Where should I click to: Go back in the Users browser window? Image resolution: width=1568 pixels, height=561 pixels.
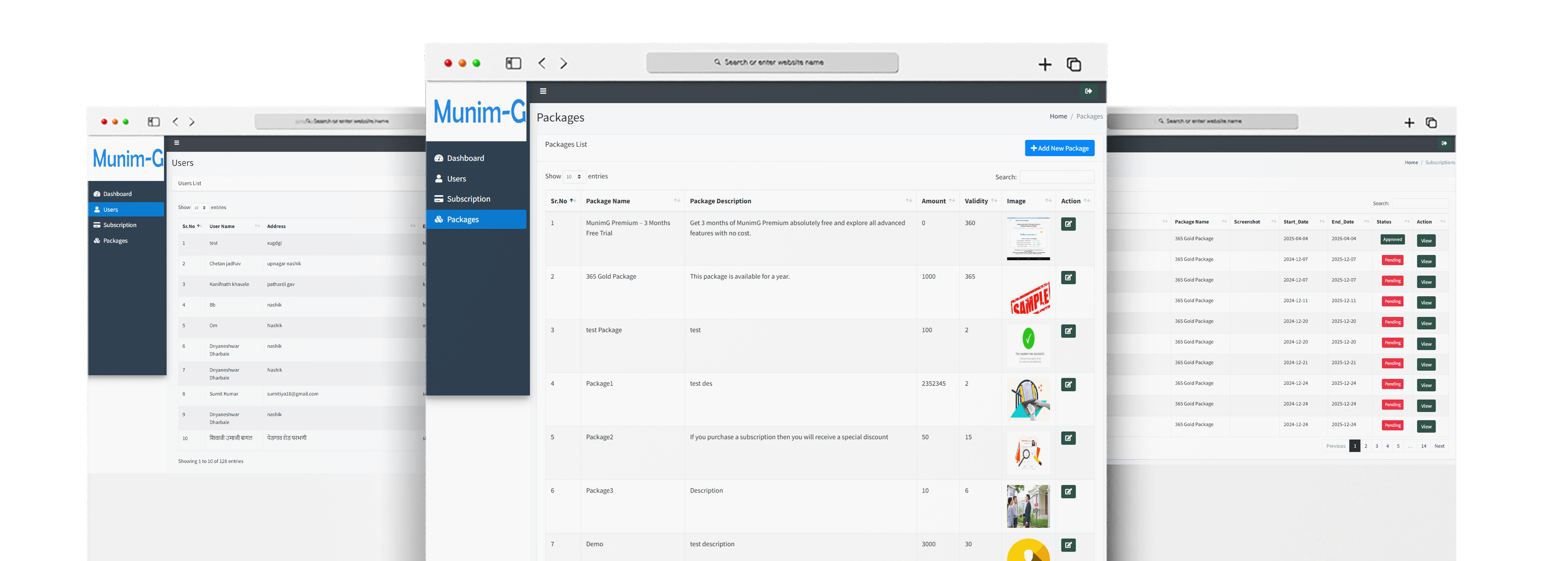pyautogui.click(x=175, y=122)
